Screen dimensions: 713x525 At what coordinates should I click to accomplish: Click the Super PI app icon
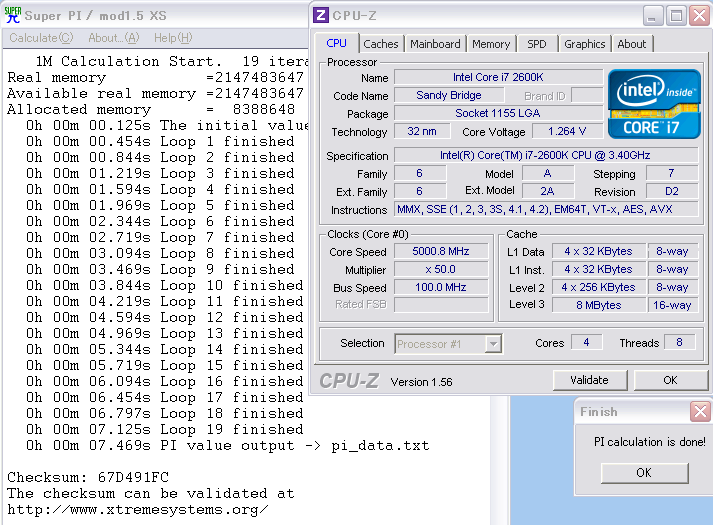tap(12, 15)
